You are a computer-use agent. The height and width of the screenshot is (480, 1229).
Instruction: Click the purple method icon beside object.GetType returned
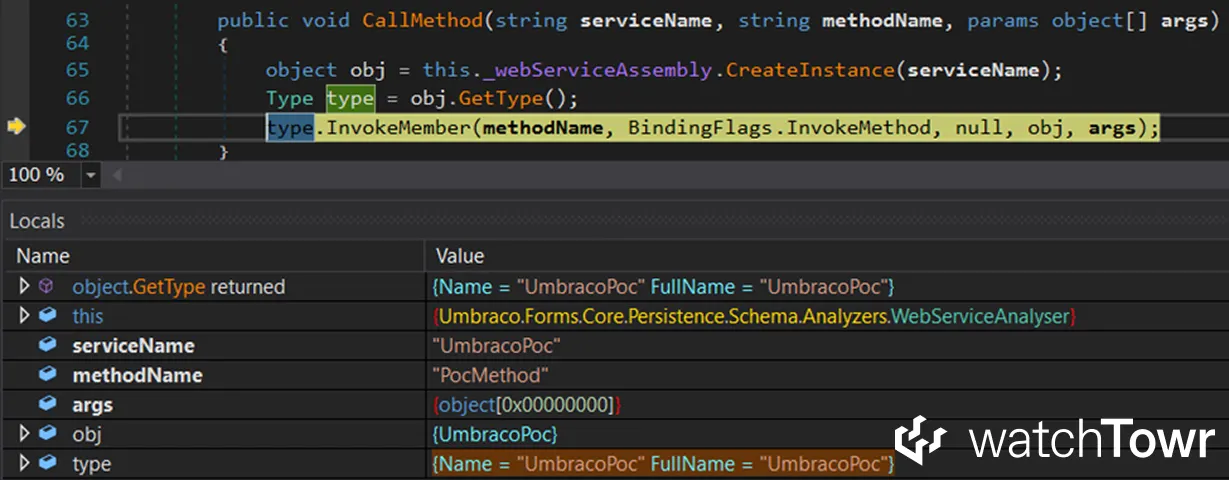[x=47, y=287]
